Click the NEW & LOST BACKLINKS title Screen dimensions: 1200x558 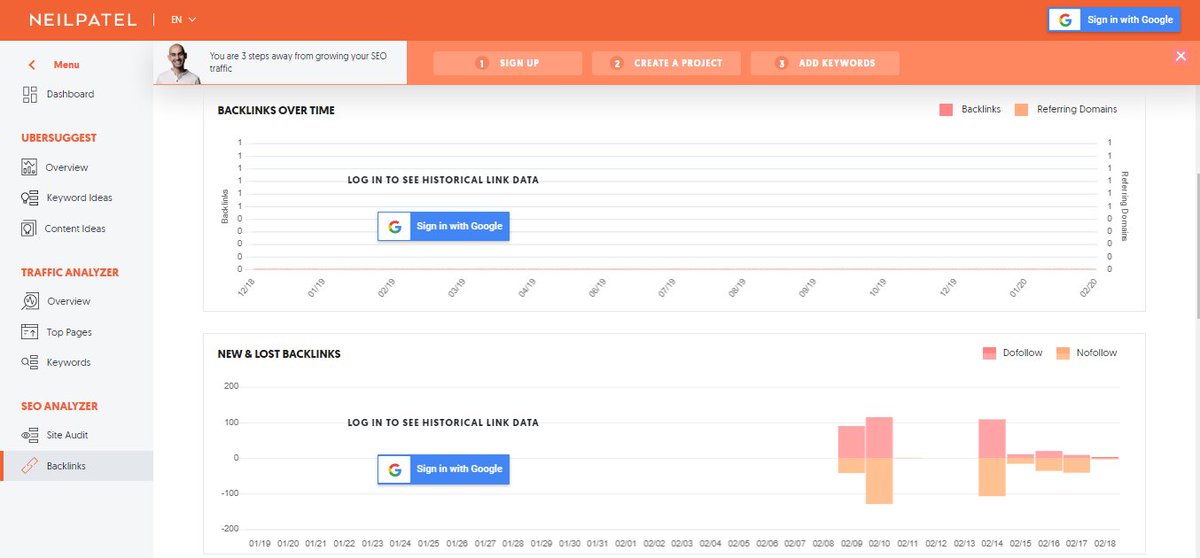coord(279,354)
